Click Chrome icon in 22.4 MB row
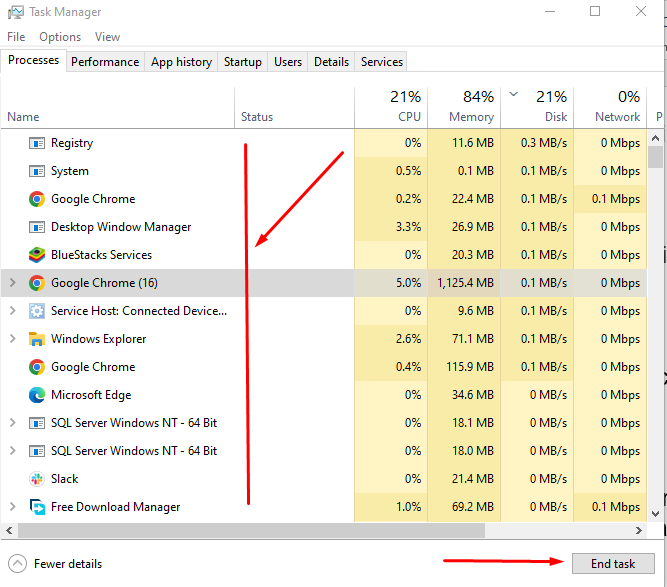Screen dimensions: 667x587 37,199
